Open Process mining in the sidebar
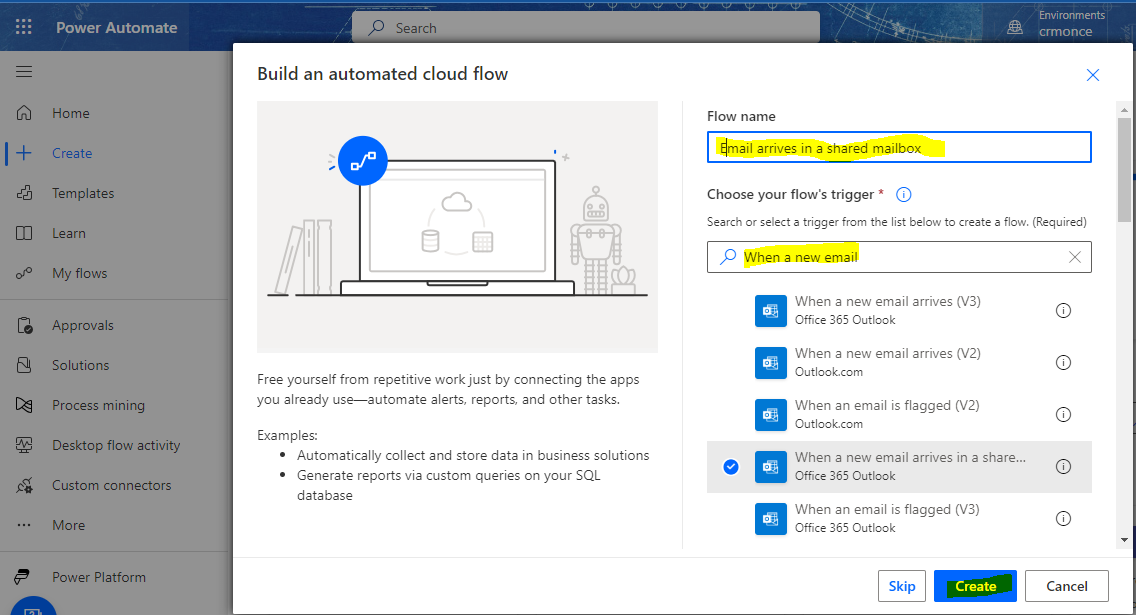The image size is (1136, 615). (99, 406)
